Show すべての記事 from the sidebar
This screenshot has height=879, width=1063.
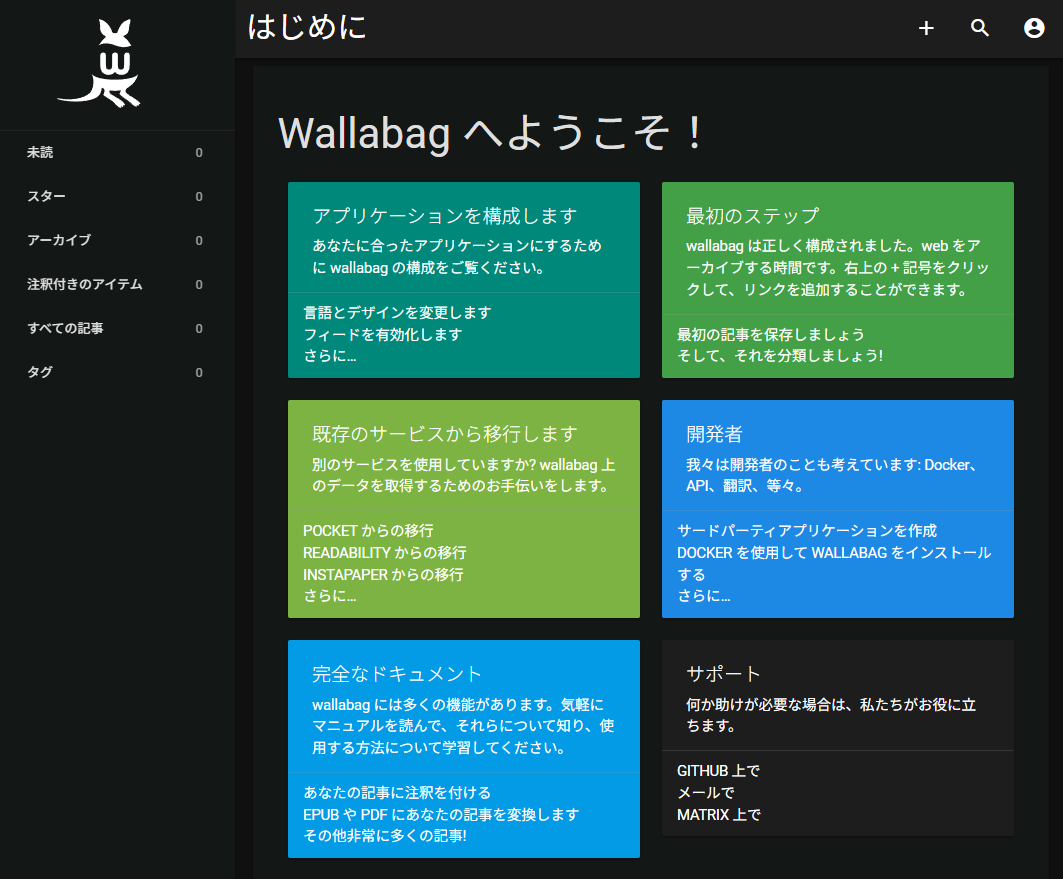tap(117, 329)
